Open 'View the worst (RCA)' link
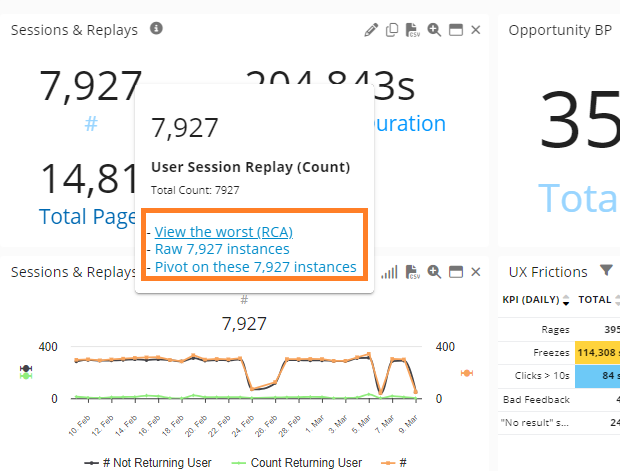The height and width of the screenshot is (471, 620). 223,232
